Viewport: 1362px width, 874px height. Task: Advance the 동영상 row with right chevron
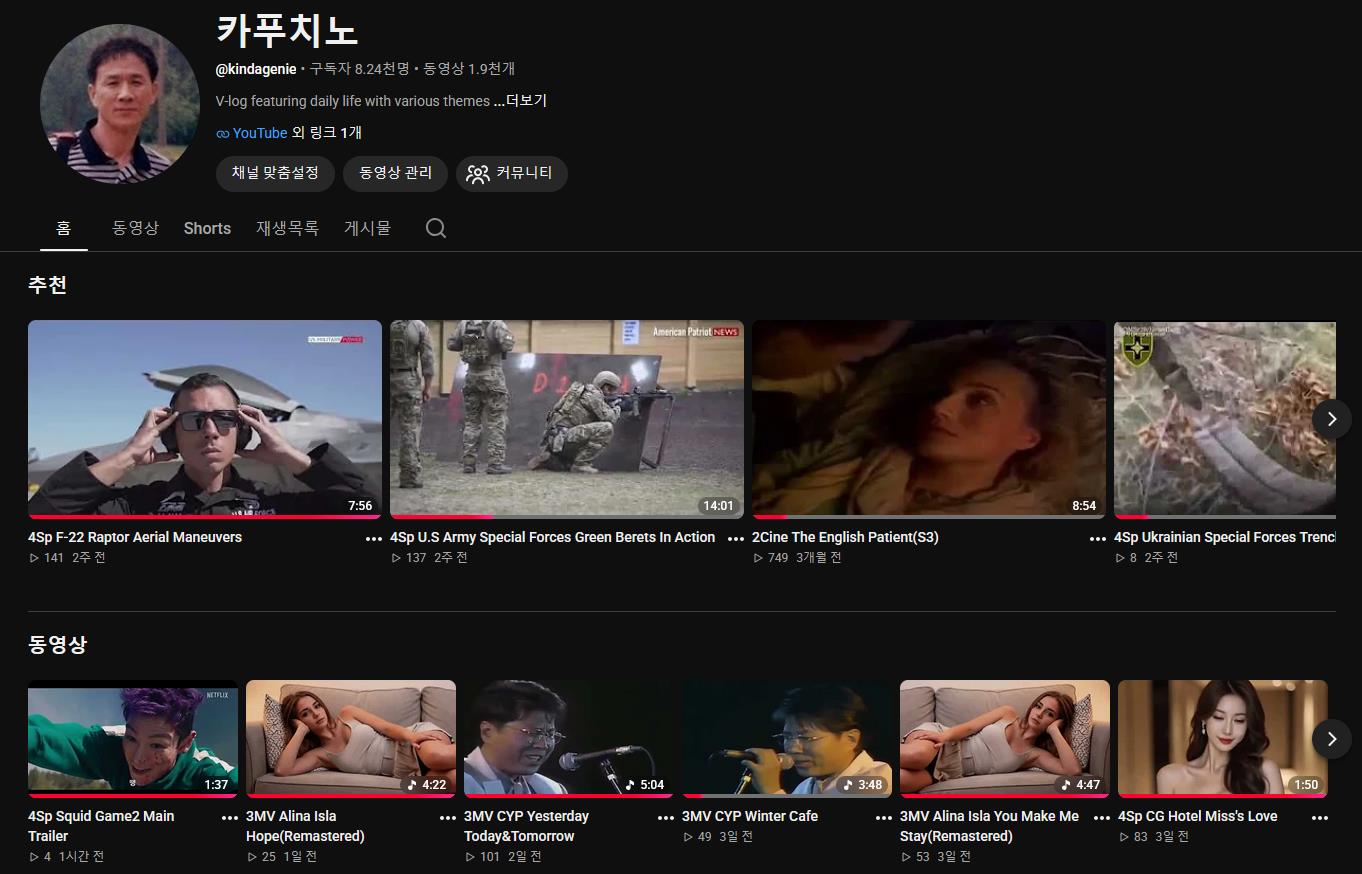pos(1331,739)
